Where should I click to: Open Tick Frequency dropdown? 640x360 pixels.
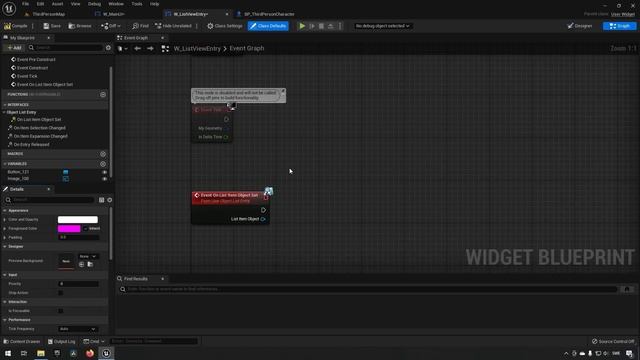pyautogui.click(x=78, y=329)
